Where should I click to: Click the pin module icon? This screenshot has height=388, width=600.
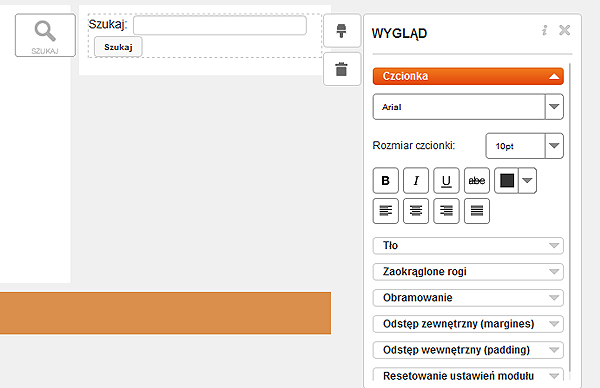[x=342, y=31]
